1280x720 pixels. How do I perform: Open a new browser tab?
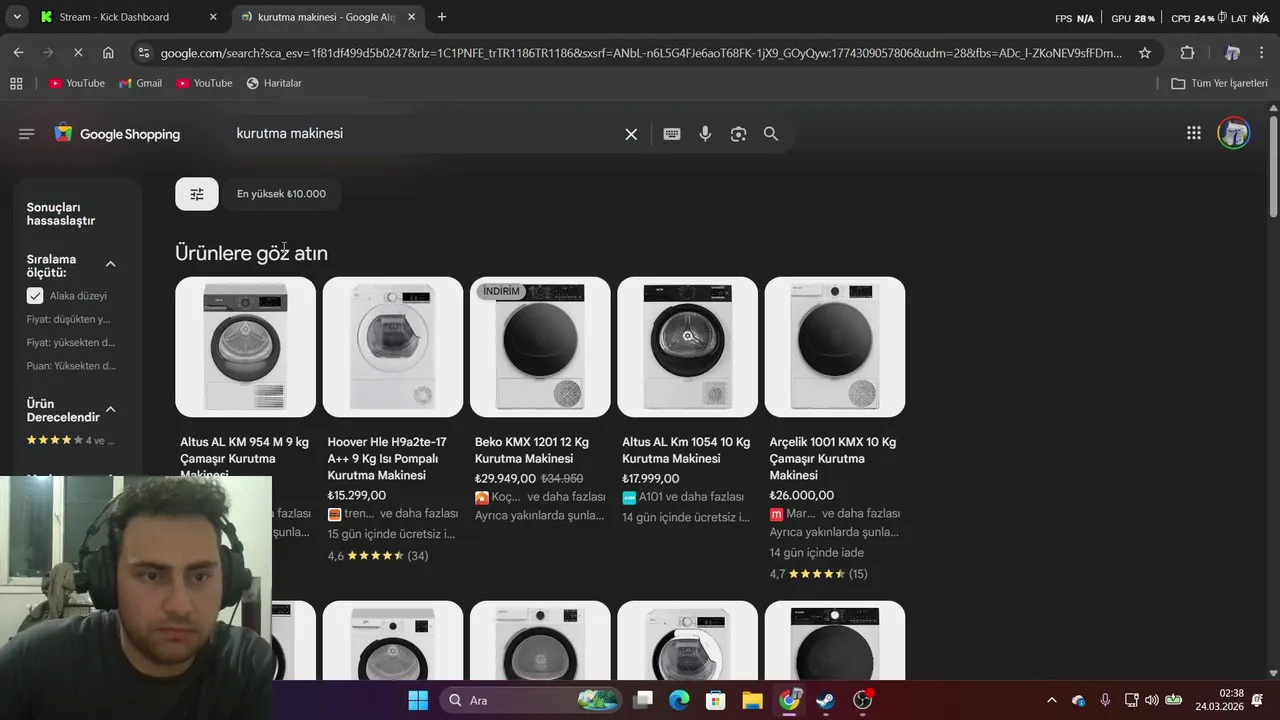click(441, 17)
